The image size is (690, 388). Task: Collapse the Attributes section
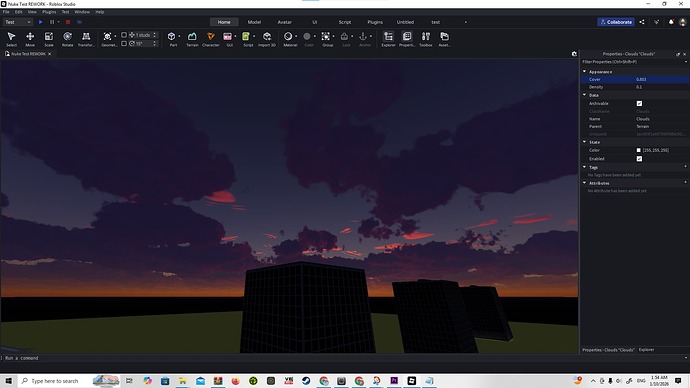584,183
